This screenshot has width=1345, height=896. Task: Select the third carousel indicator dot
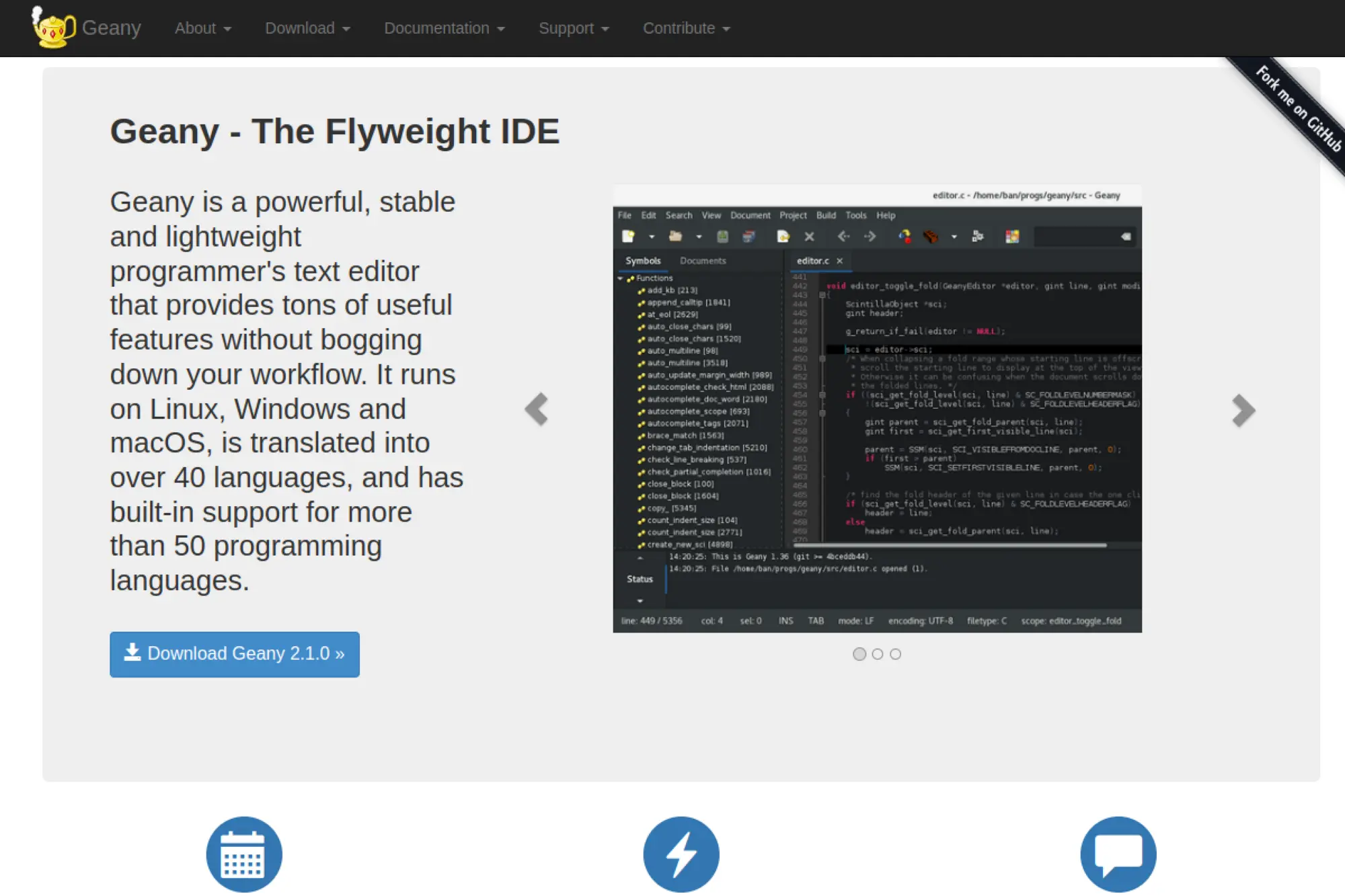coord(896,654)
